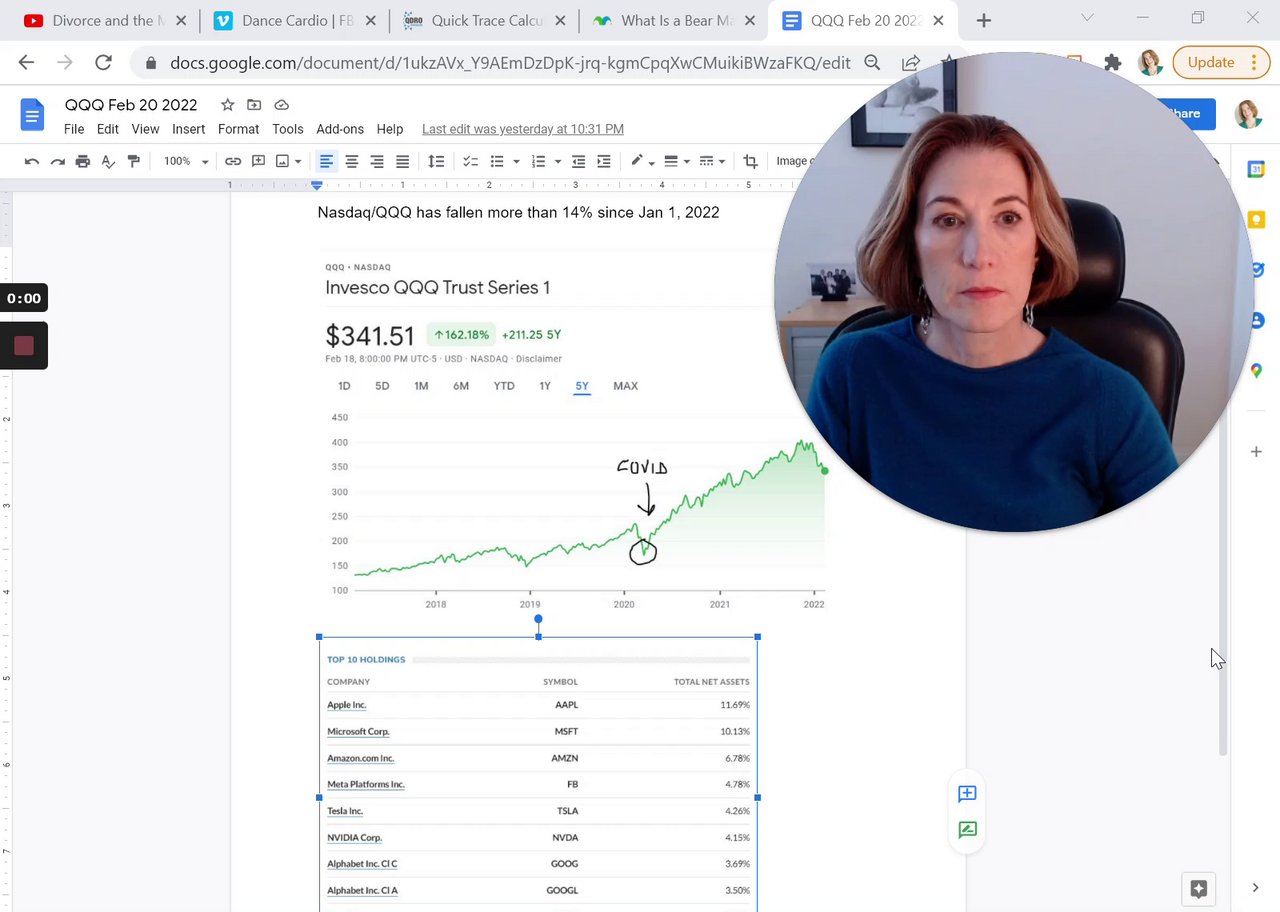1280x912 pixels.
Task: Toggle the checklist format
Action: pyautogui.click(x=470, y=161)
